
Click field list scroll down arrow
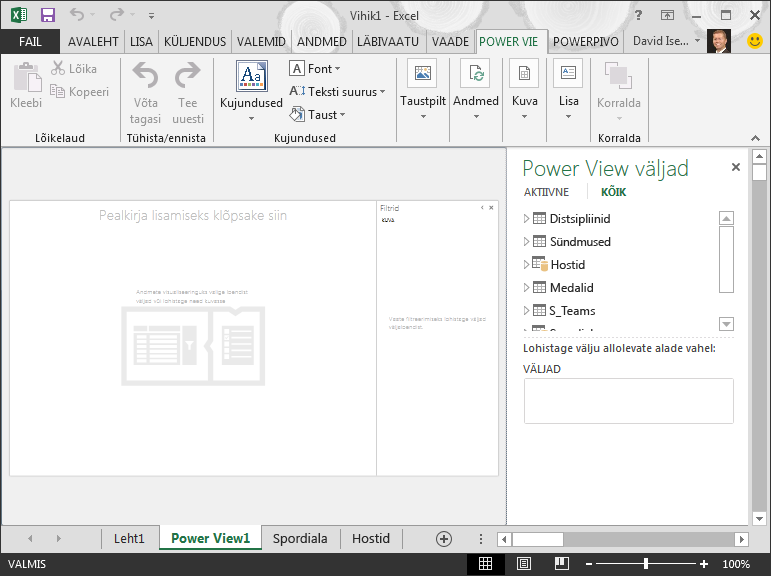point(726,324)
